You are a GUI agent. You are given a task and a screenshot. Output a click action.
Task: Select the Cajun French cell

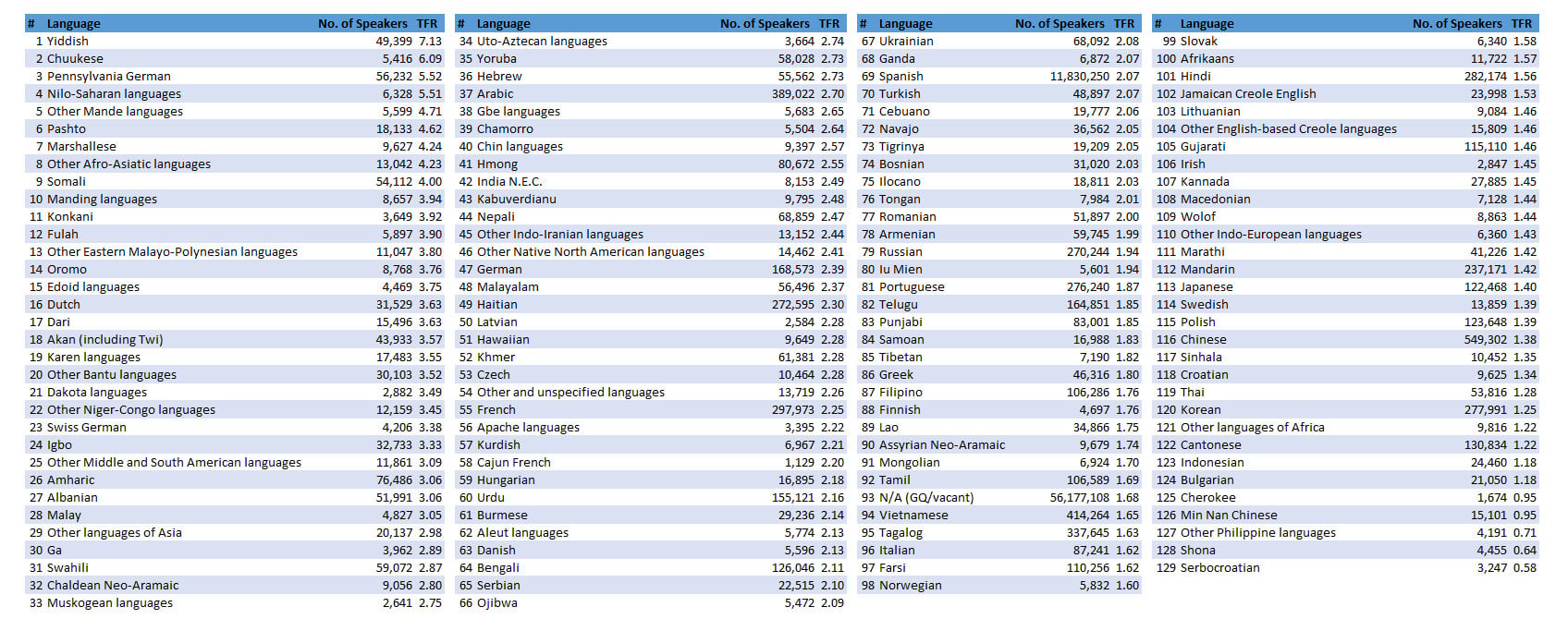(x=513, y=463)
